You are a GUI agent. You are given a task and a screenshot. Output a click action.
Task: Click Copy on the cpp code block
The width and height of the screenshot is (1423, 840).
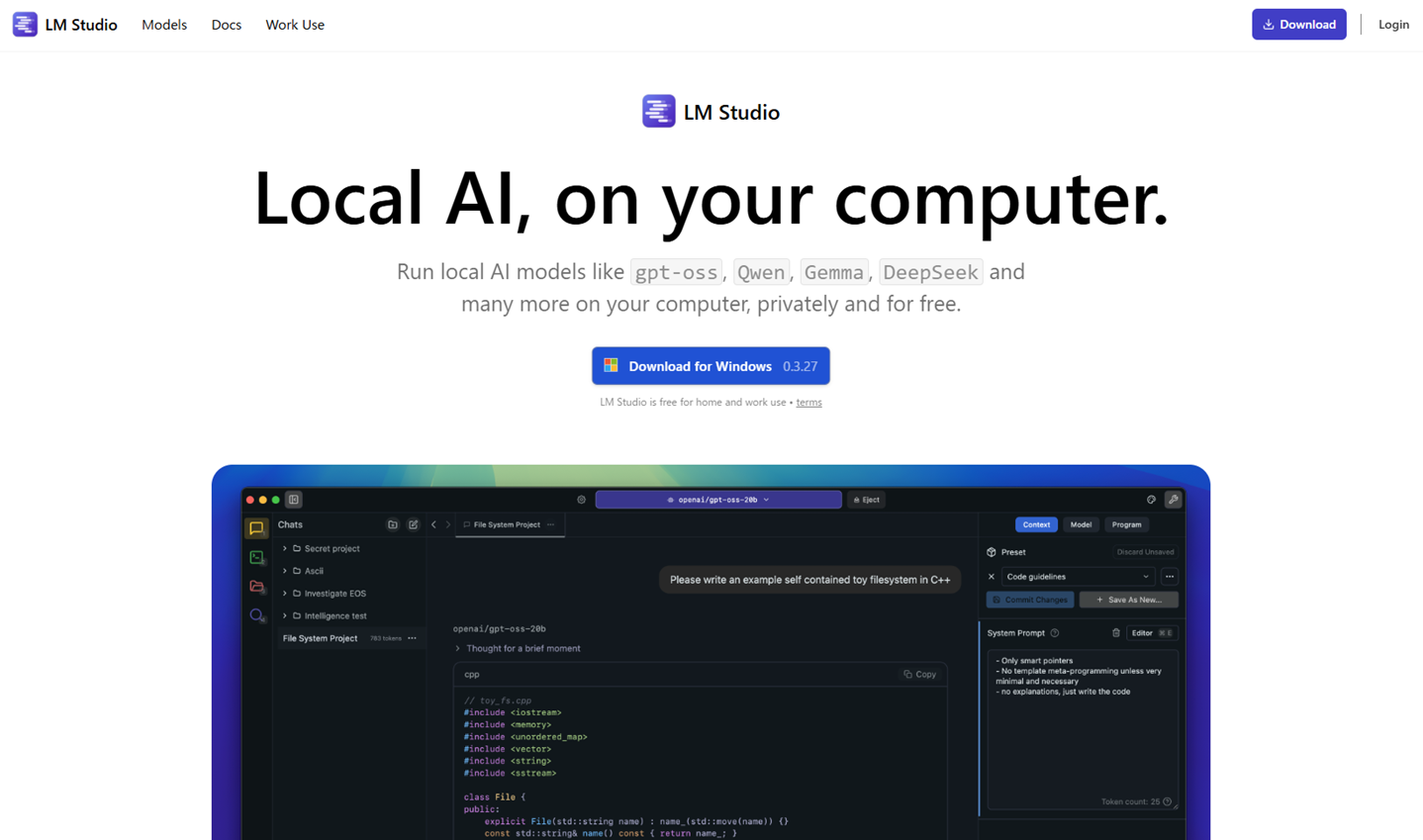tap(919, 675)
